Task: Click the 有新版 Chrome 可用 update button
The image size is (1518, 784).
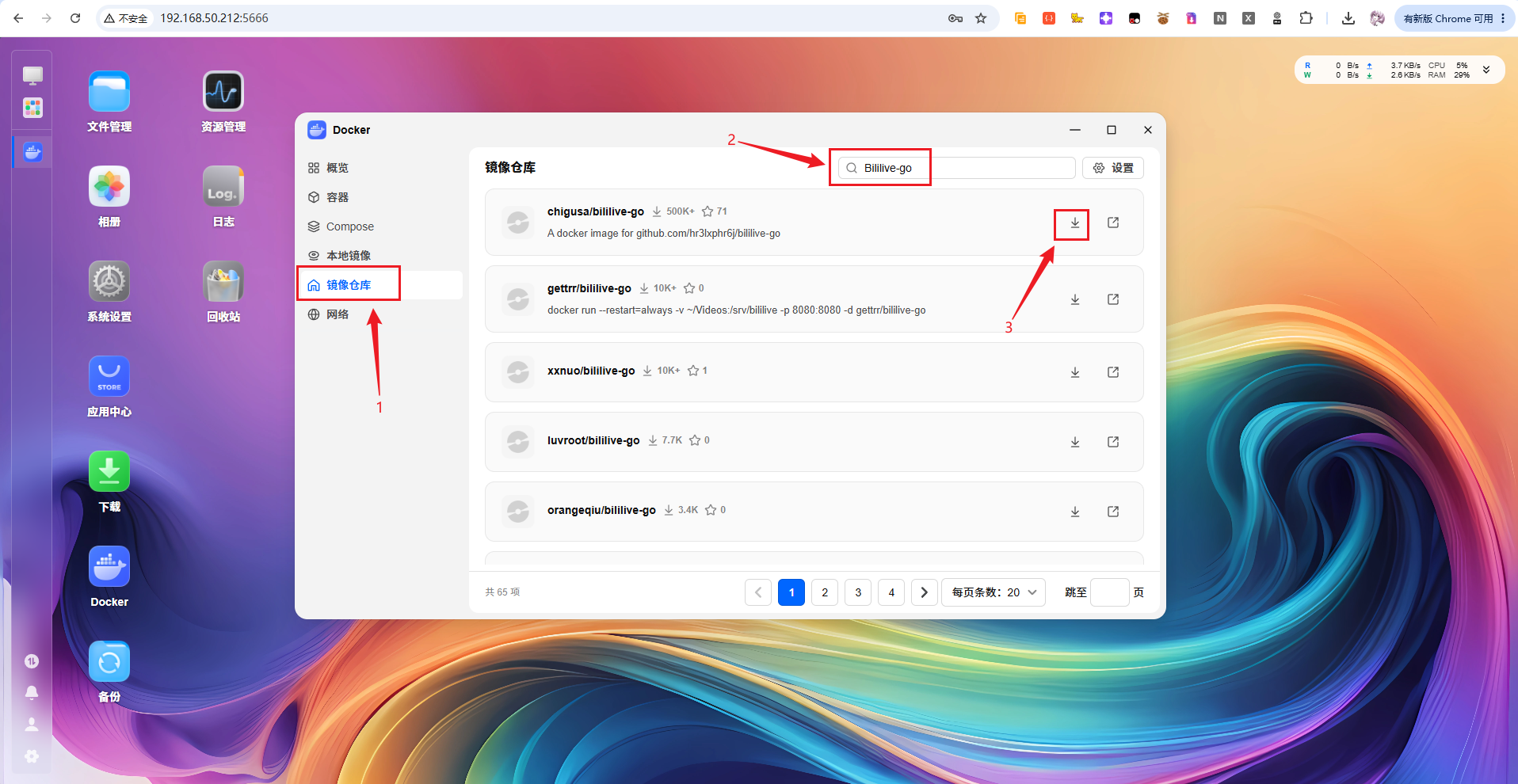Action: [x=1454, y=18]
